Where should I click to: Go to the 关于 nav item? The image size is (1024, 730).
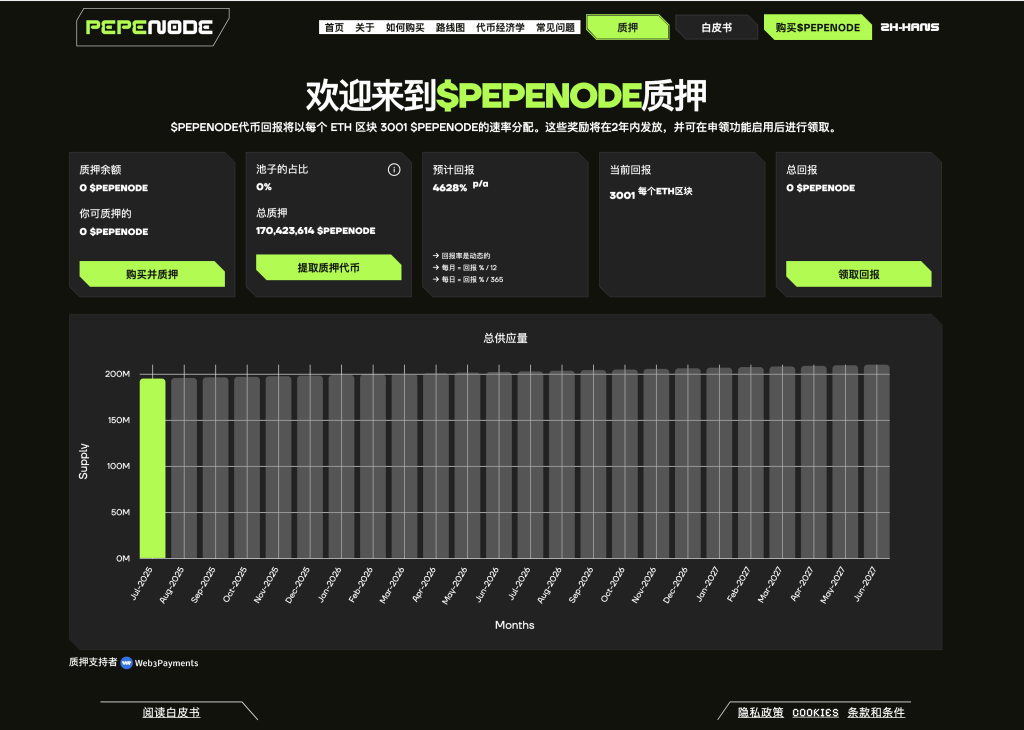pyautogui.click(x=364, y=27)
